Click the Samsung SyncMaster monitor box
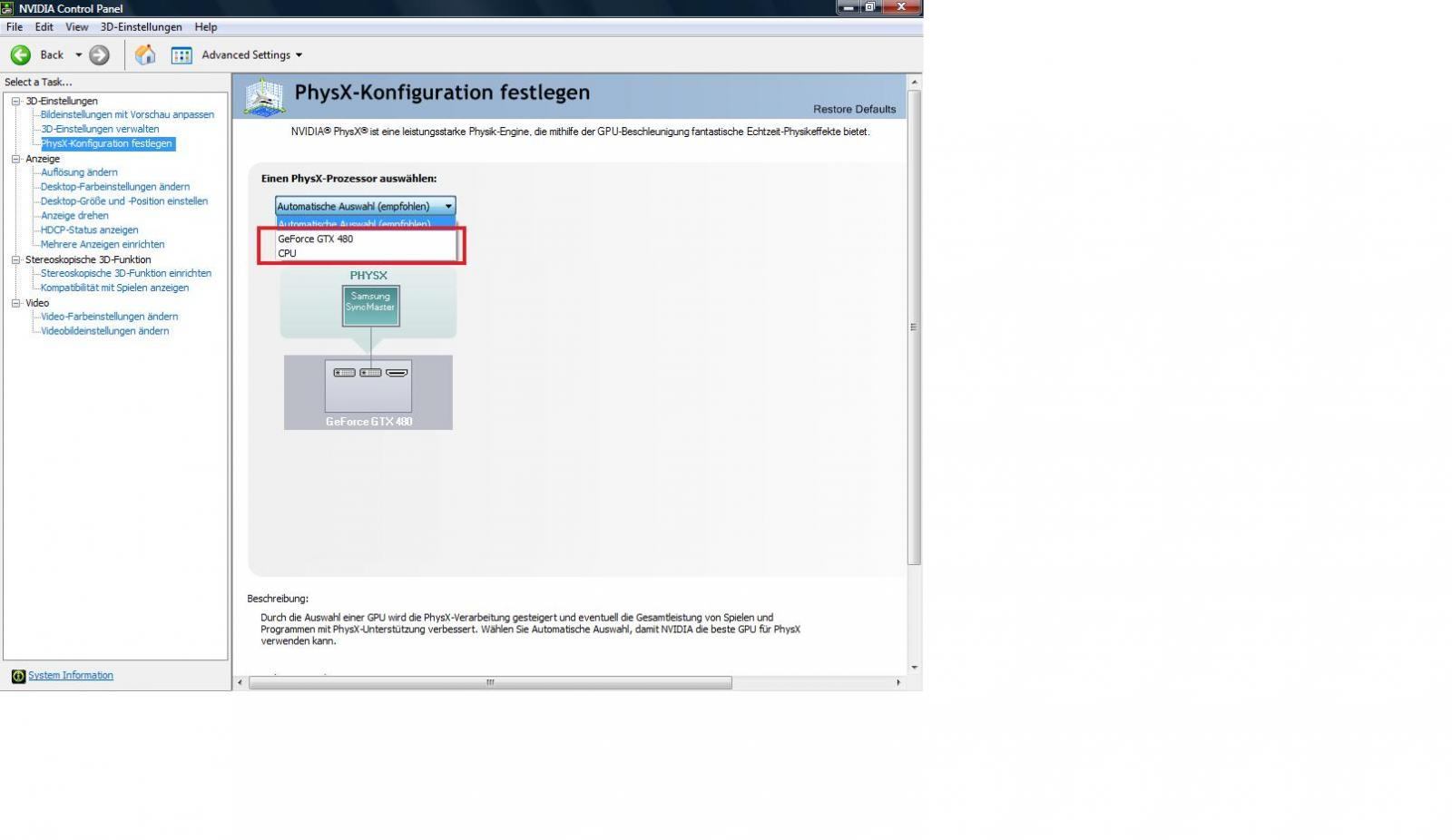Viewport: 1452px width, 840px height. pos(370,306)
